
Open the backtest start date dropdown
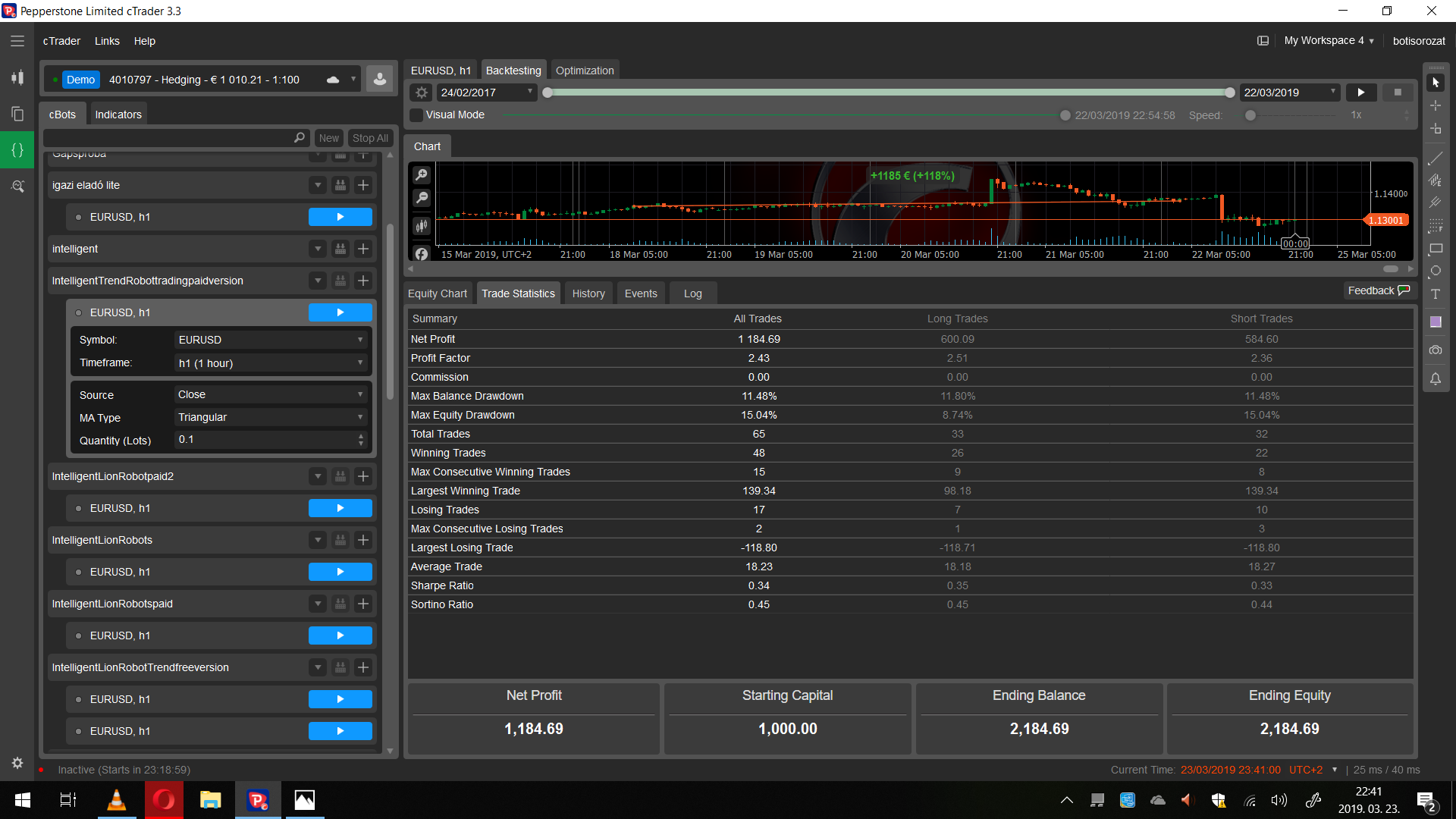click(530, 92)
